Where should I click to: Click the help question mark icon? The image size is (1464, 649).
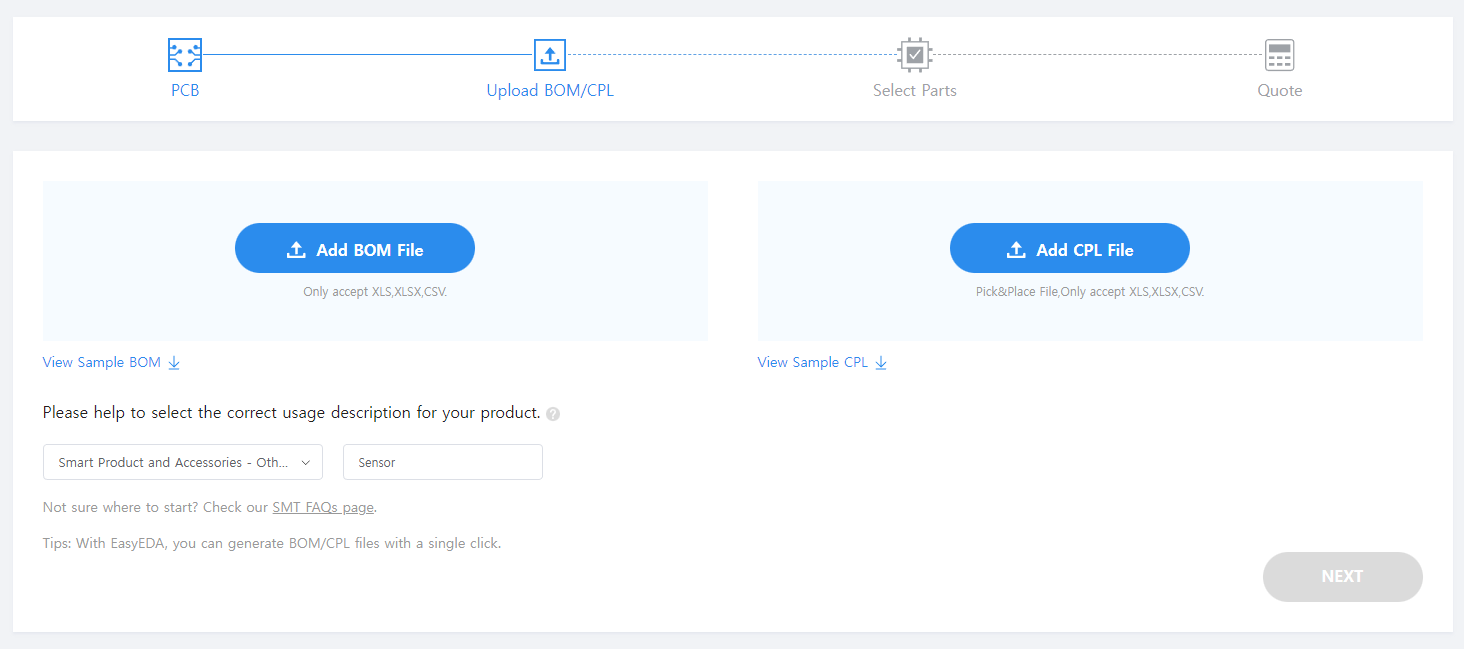(x=553, y=414)
